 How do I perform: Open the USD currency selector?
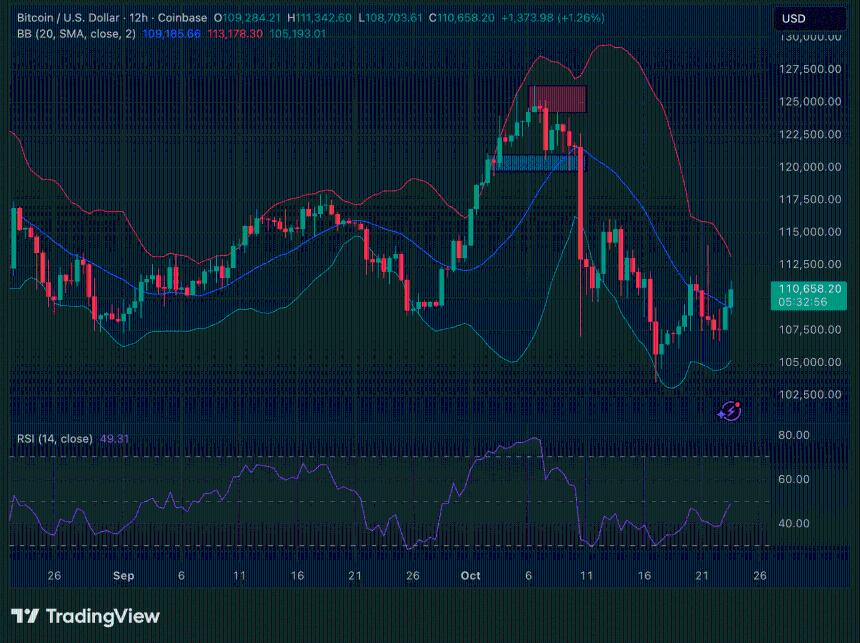click(794, 18)
